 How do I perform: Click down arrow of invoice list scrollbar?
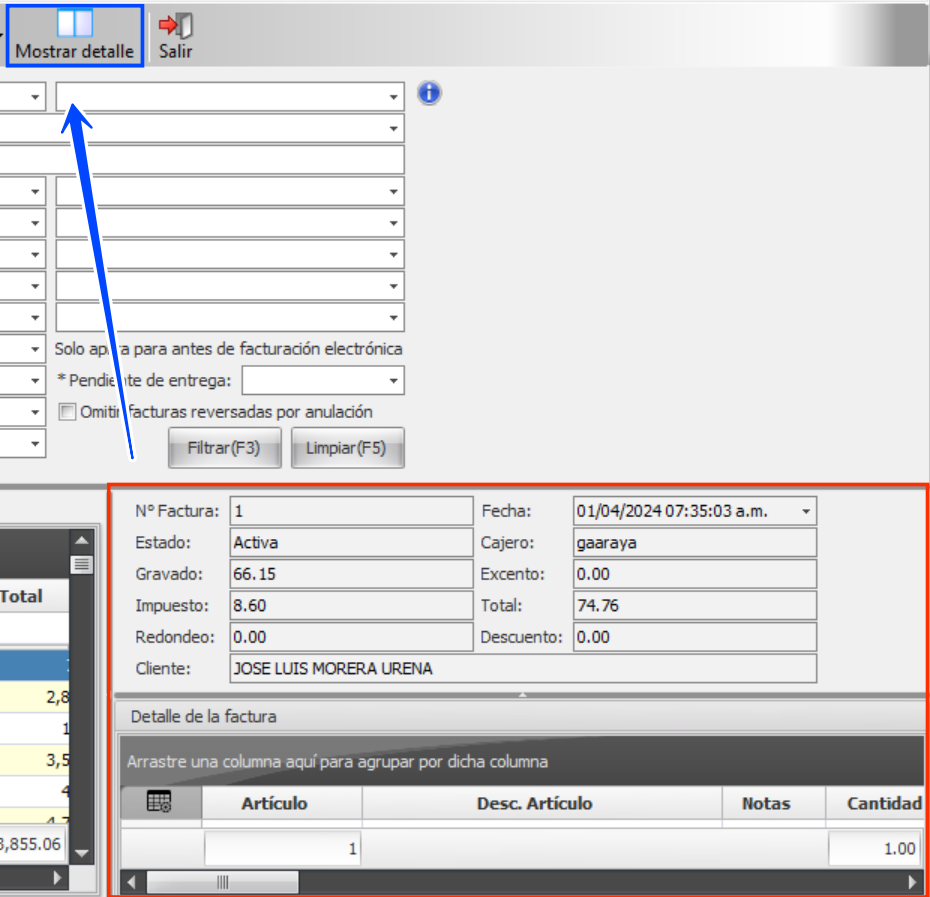point(82,853)
